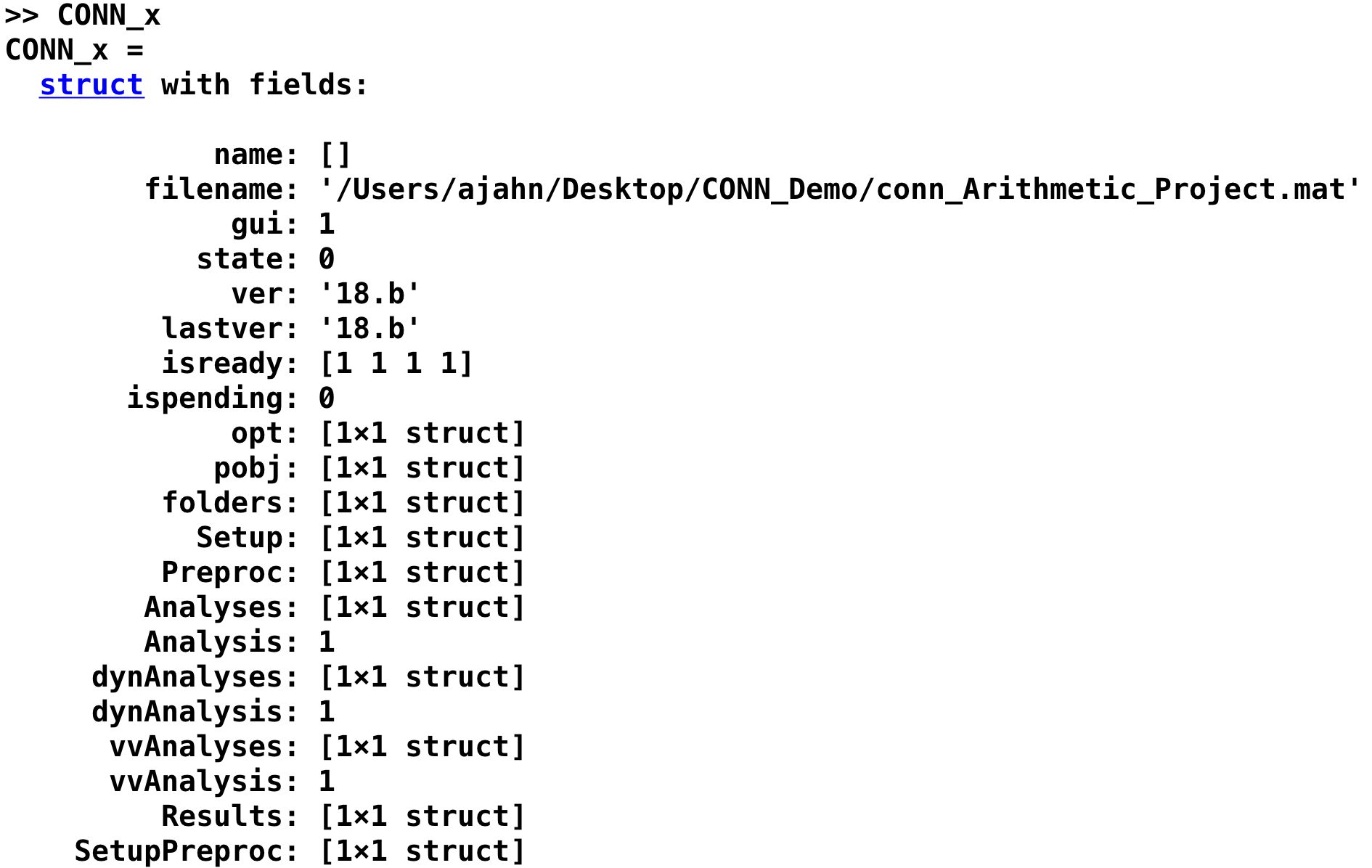Click the vvAnalyses struct value
Screen dimensions: 1372x868
click(422, 747)
